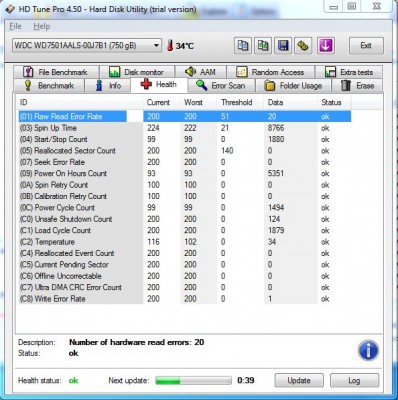Click the data value 5351
Viewport: 398px width, 400px height.
coord(276,173)
